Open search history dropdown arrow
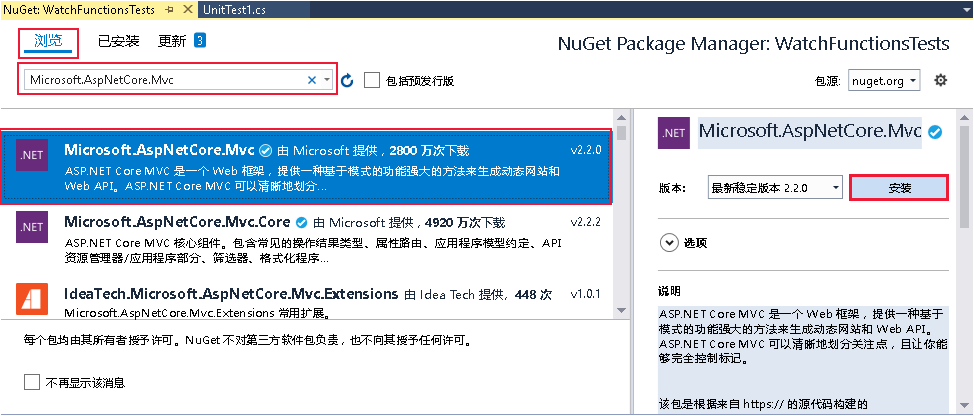974x416 pixels. pyautogui.click(x=327, y=80)
